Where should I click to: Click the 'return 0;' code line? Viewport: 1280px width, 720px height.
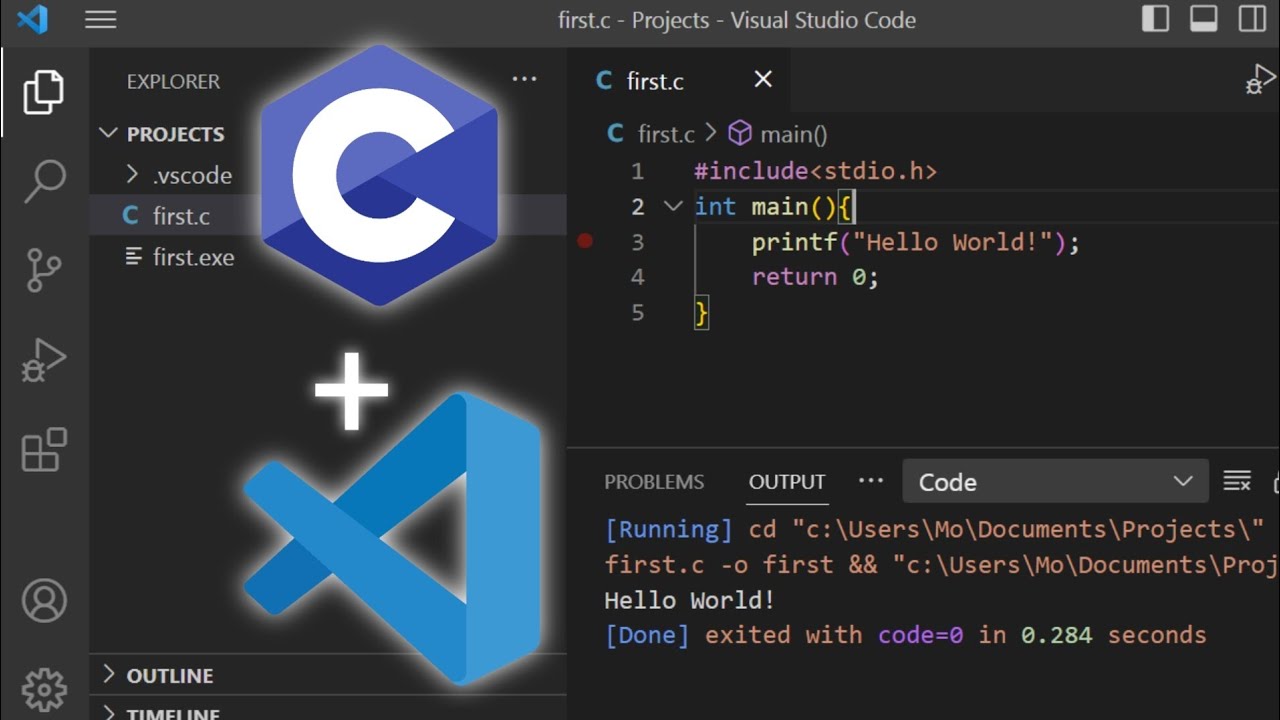pos(815,277)
